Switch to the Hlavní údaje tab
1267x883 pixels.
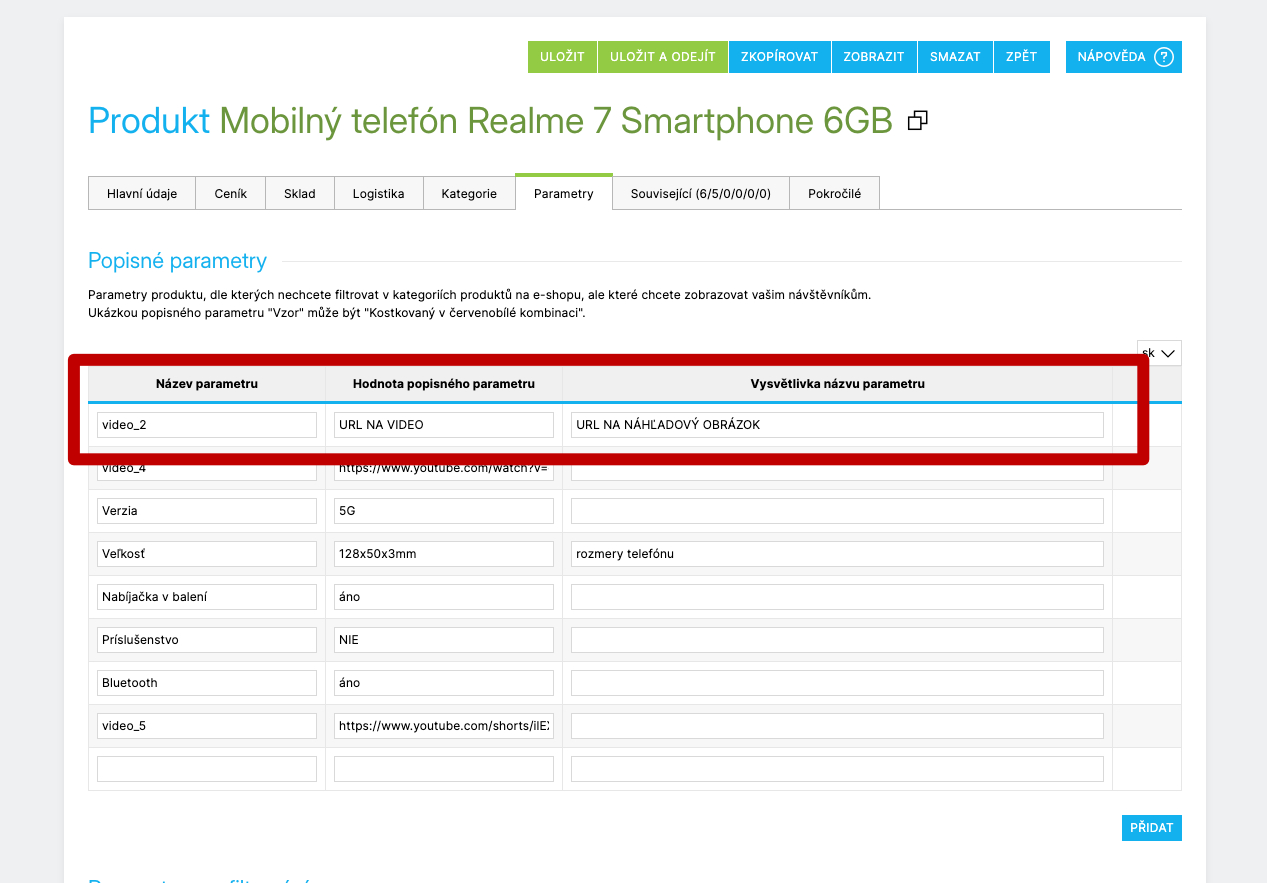pos(142,193)
